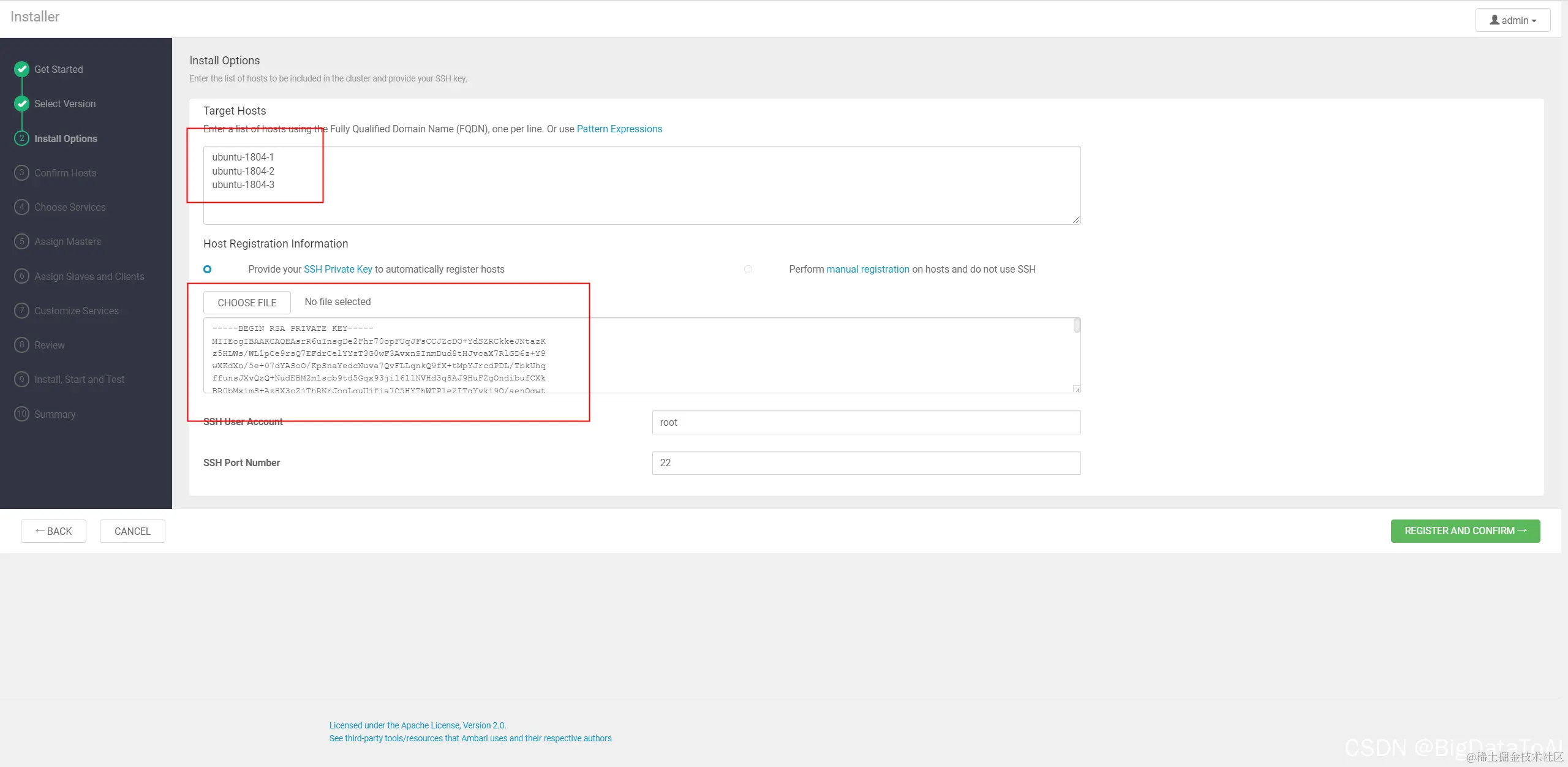The height and width of the screenshot is (767, 1568).
Task: Open the admin user dropdown
Action: [1512, 20]
